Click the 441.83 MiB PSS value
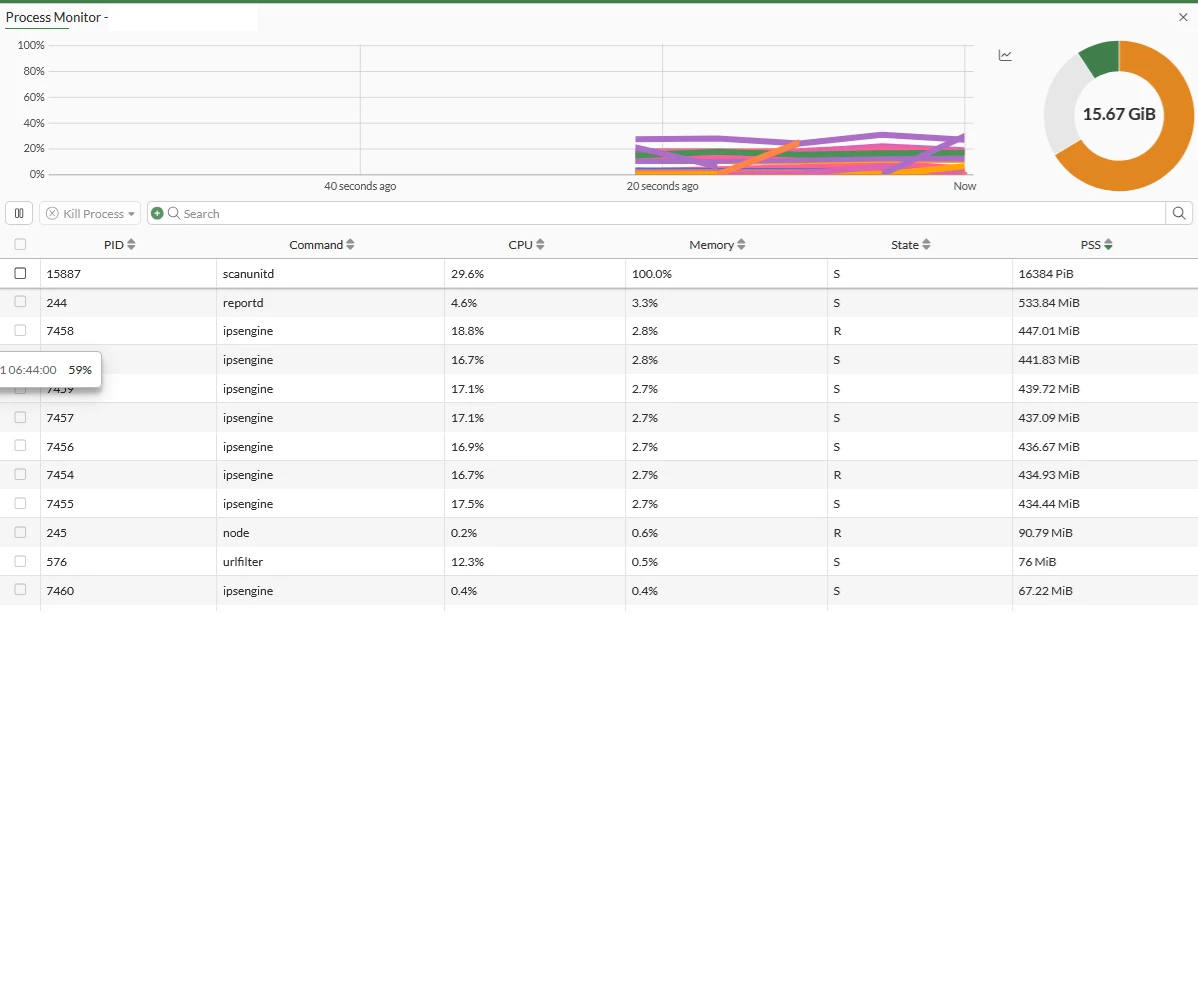1198x981 pixels. [x=1049, y=360]
